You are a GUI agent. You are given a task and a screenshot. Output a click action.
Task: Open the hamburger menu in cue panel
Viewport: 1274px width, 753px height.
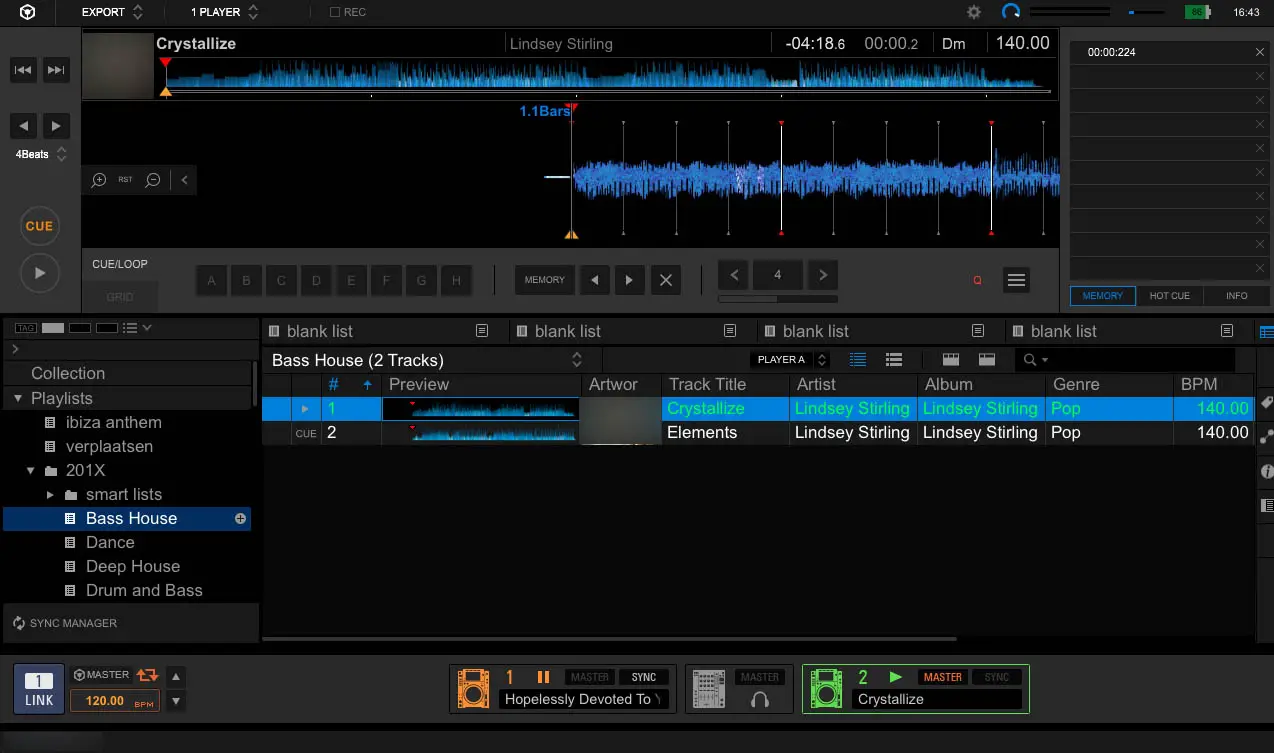[1016, 280]
